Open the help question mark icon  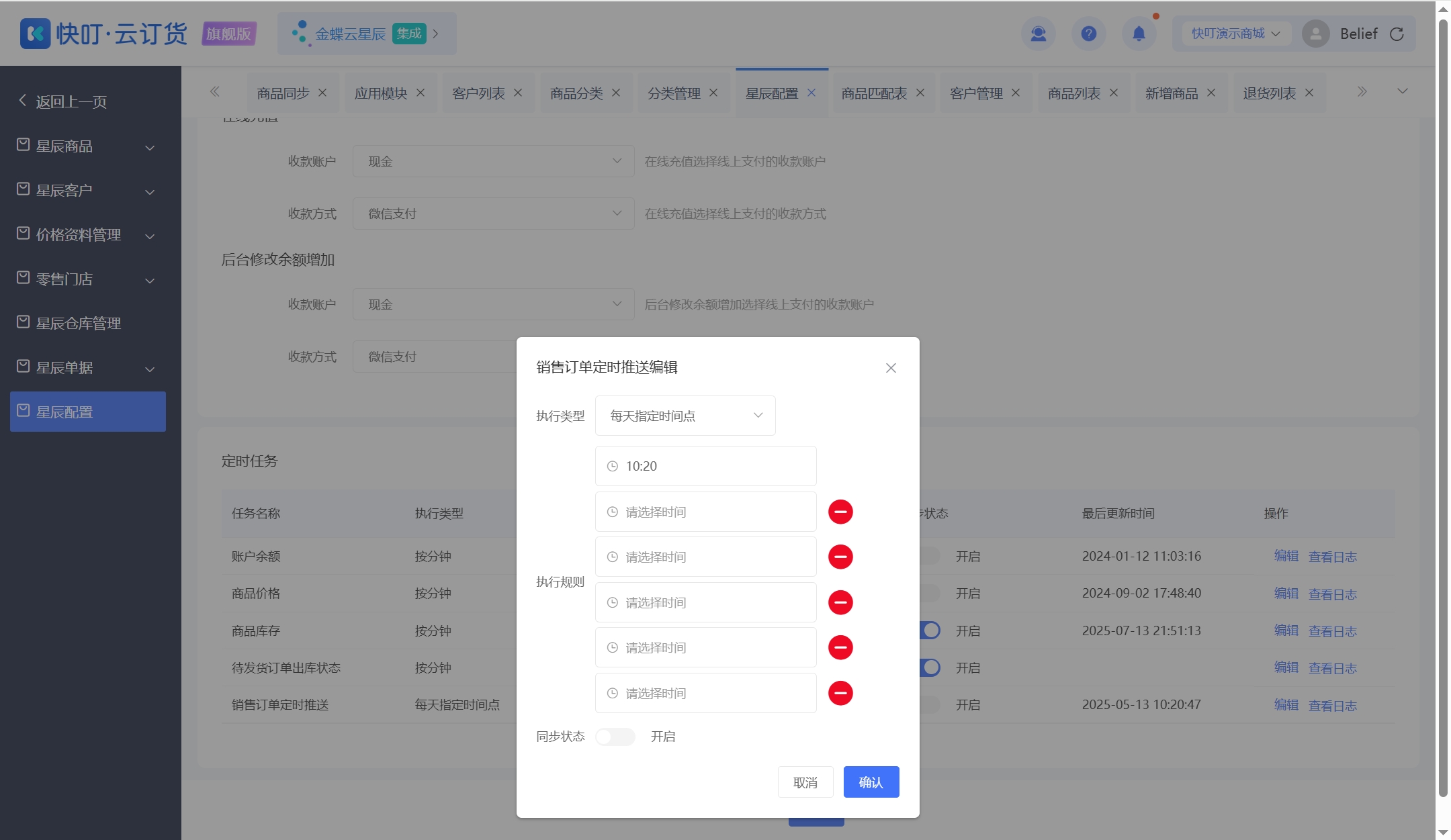coord(1089,34)
